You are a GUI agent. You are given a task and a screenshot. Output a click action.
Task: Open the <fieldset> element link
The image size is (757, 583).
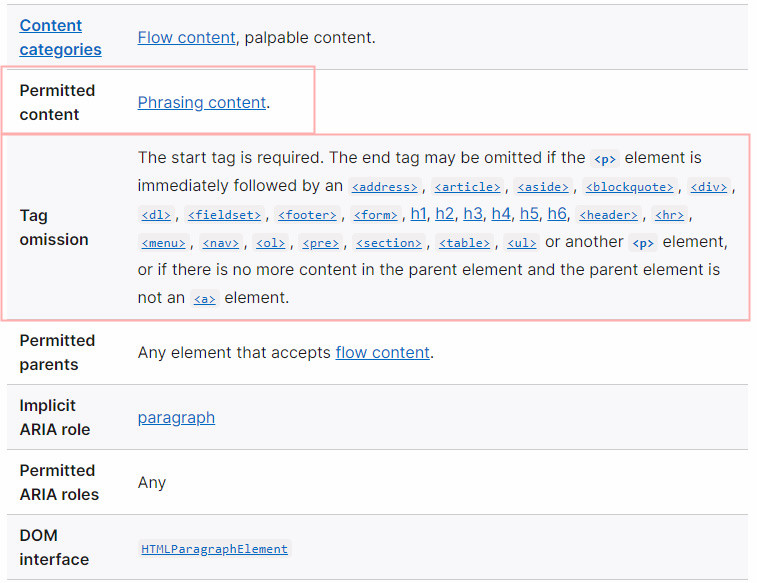(x=224, y=215)
